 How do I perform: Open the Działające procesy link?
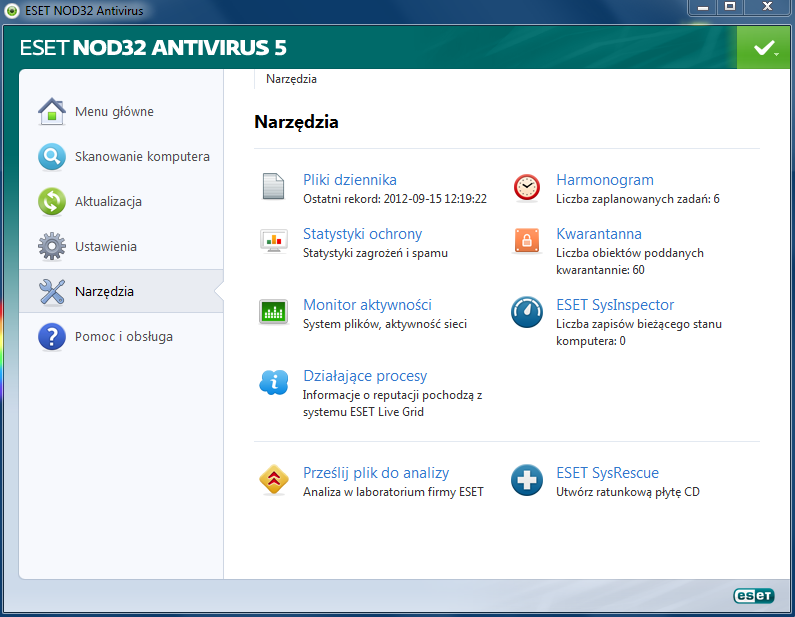(x=365, y=376)
